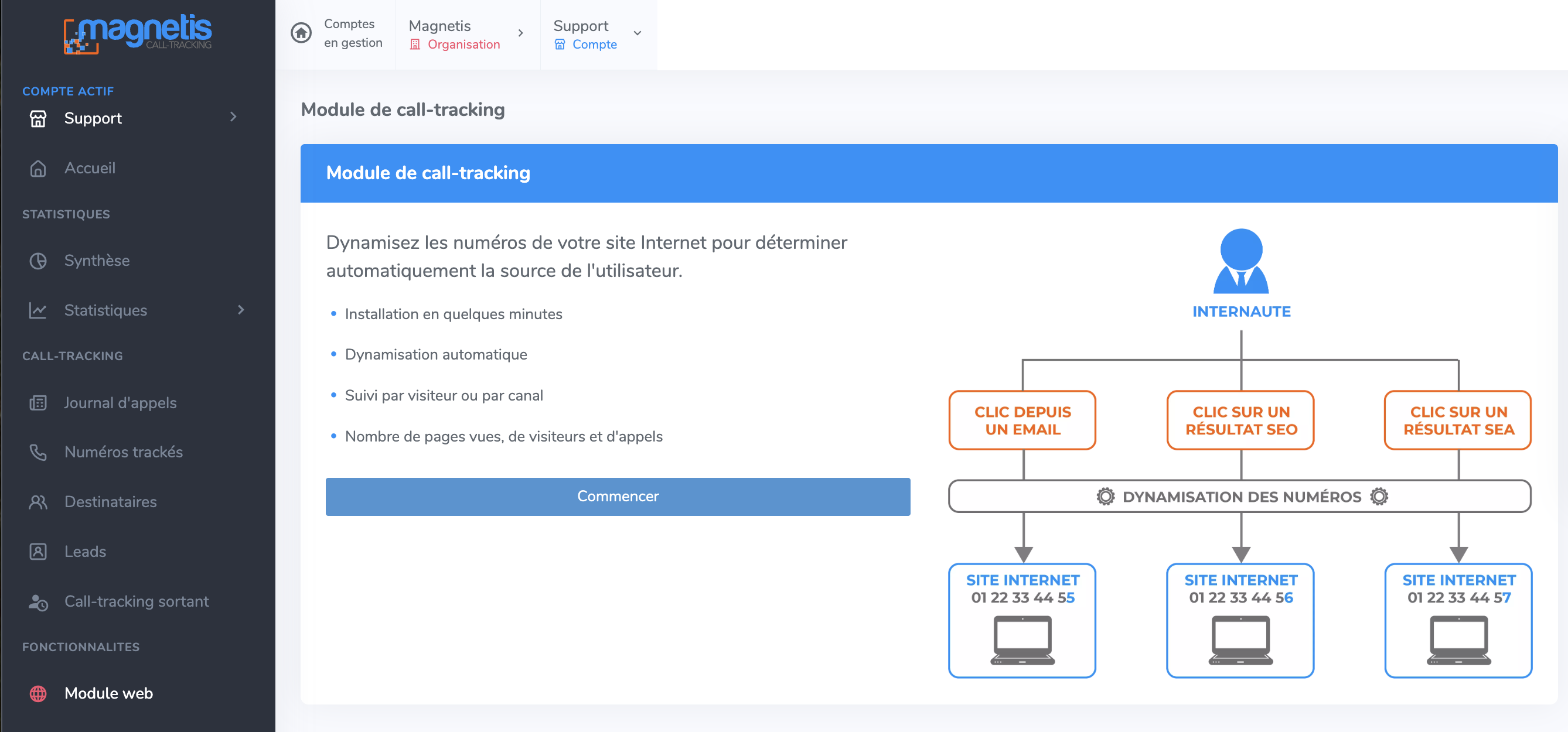The height and width of the screenshot is (732, 1568).
Task: Click the home icon in the breadcrumb bar
Action: [301, 33]
